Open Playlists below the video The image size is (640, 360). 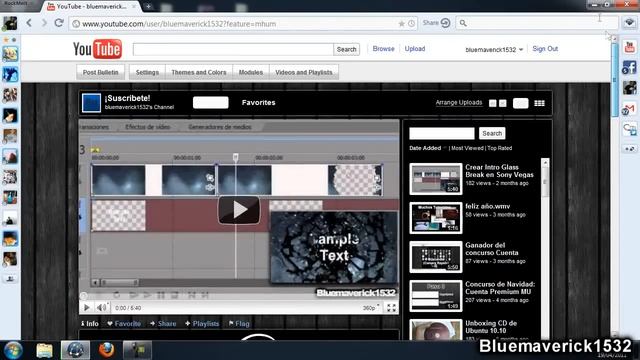(x=202, y=324)
